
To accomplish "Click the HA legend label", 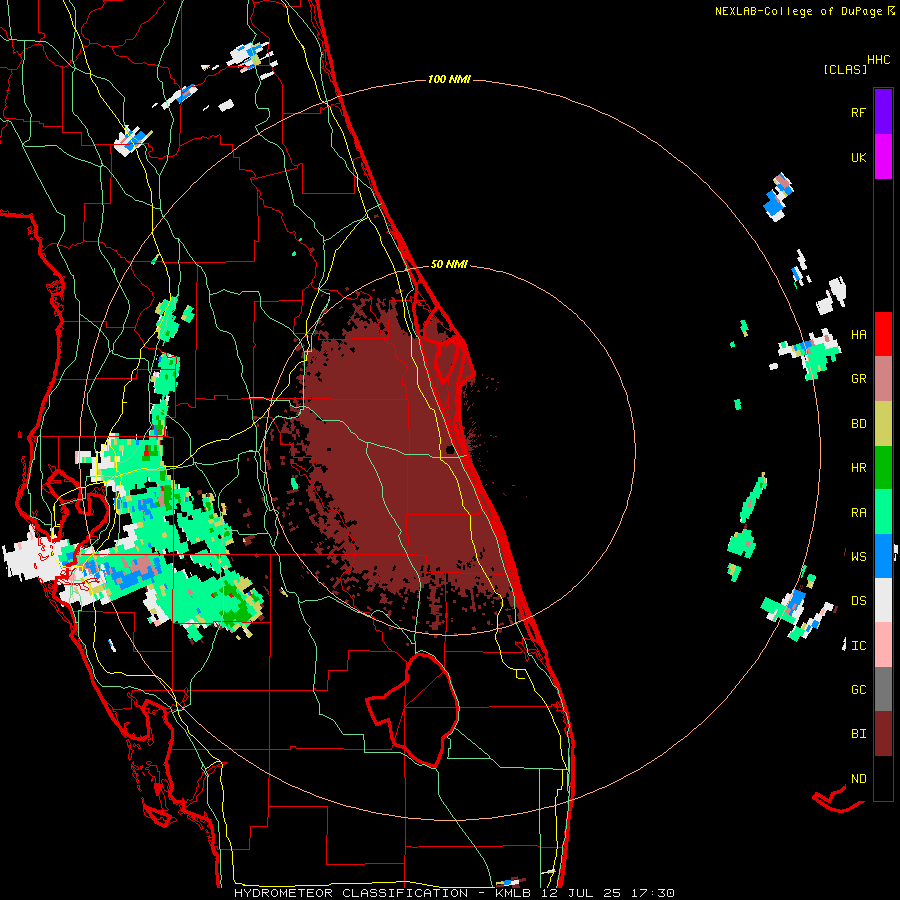I will (x=859, y=335).
